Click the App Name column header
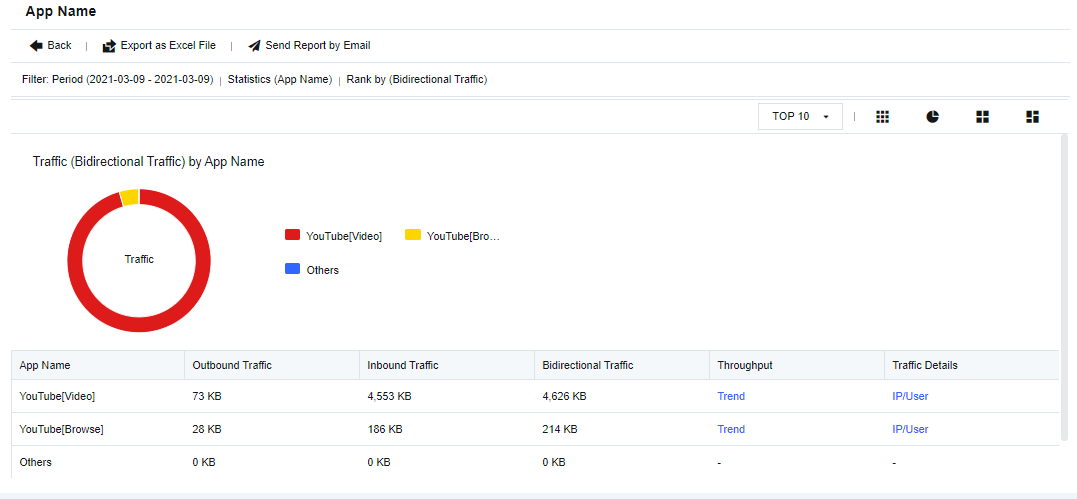This screenshot has width=1077, height=499. (45, 365)
